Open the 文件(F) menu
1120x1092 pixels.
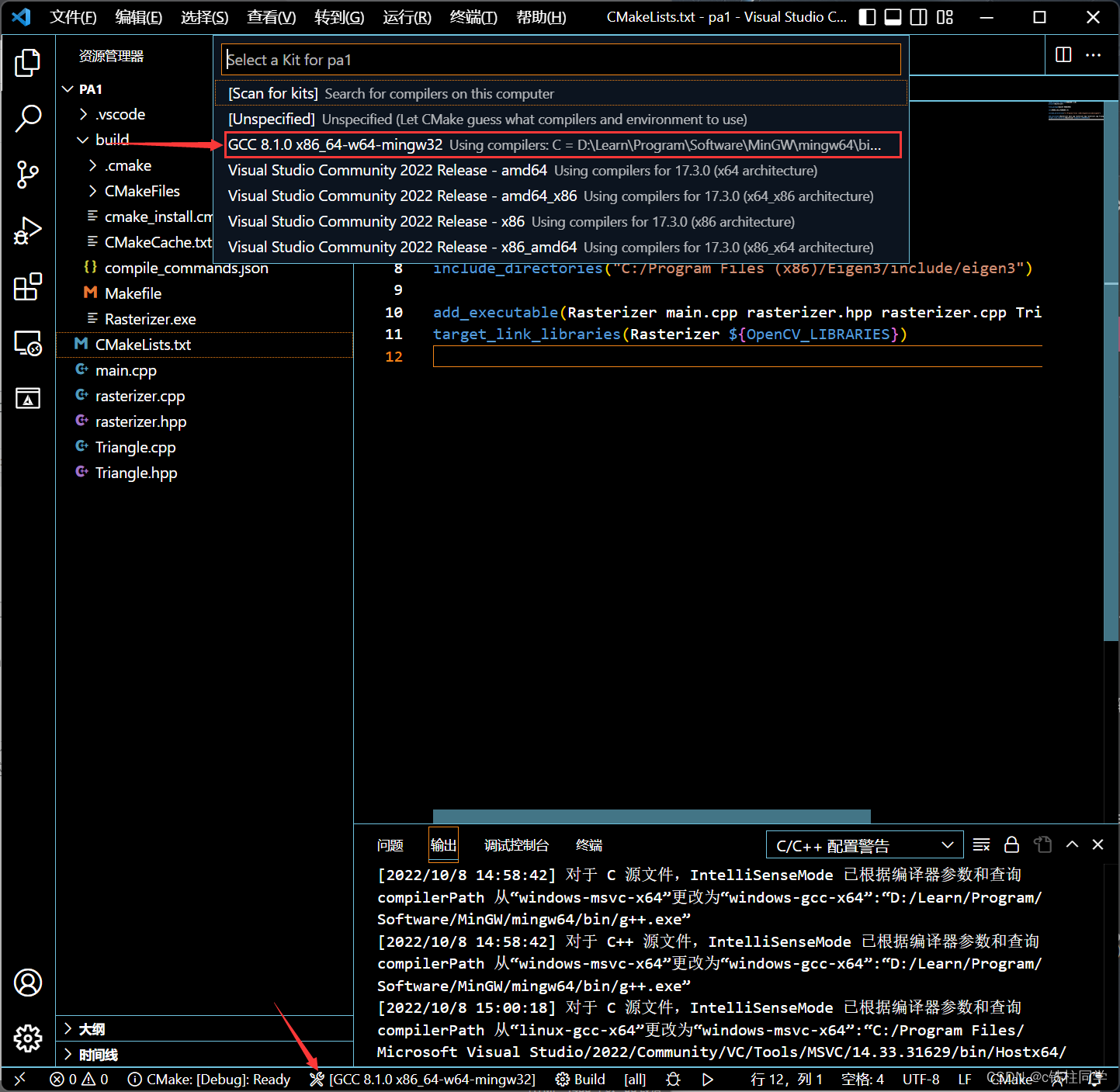tap(73, 17)
